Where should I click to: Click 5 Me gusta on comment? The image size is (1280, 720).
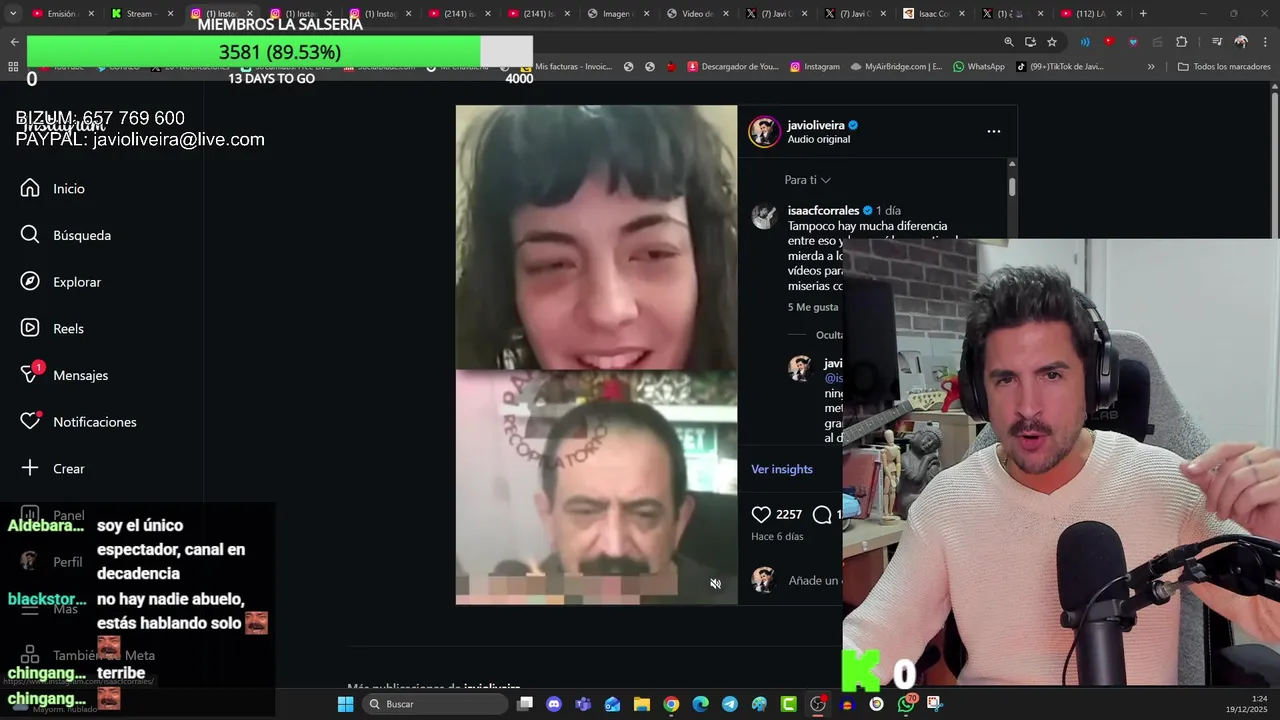click(812, 307)
